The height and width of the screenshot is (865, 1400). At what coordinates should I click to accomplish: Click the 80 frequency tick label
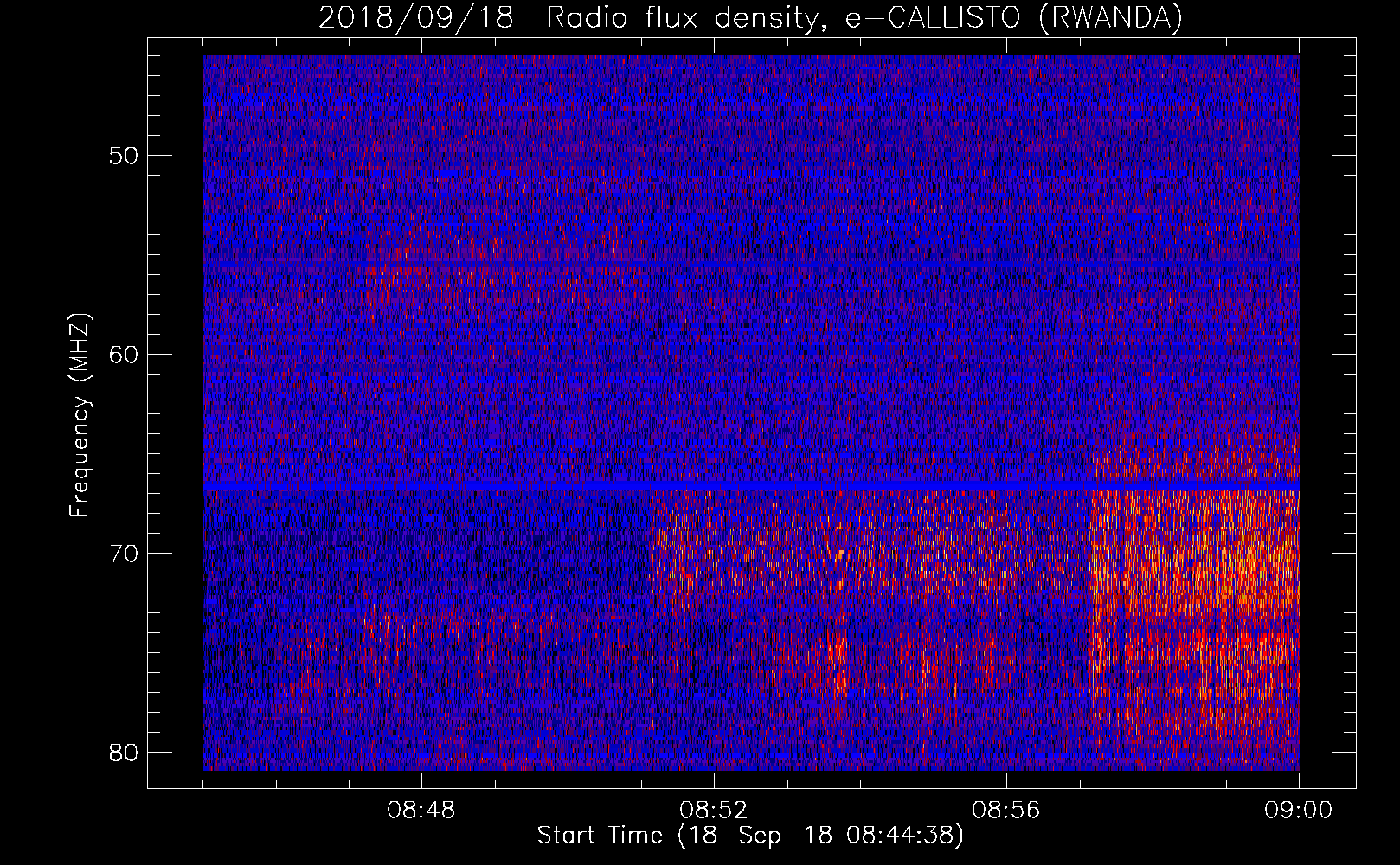(125, 753)
